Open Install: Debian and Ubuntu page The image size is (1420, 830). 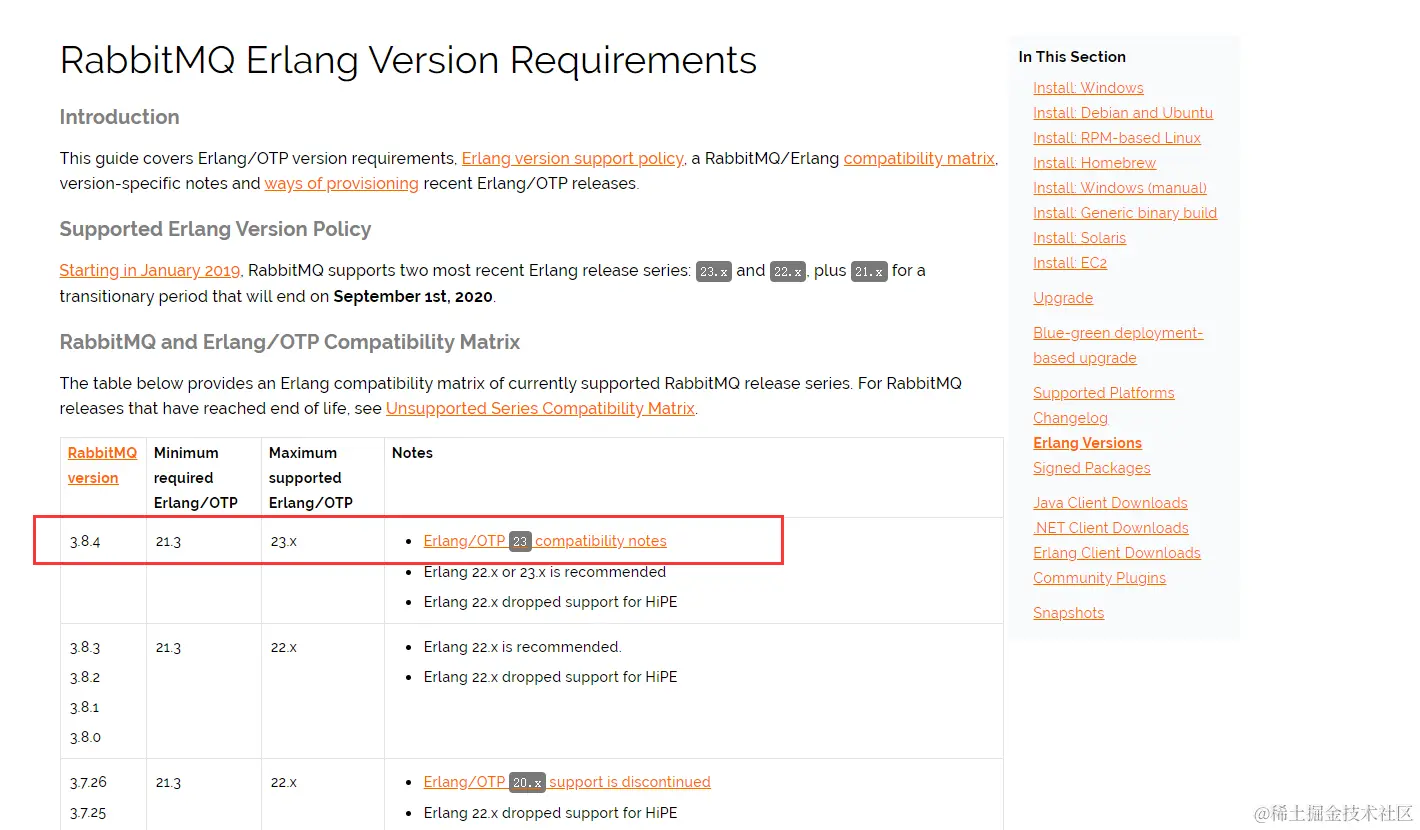click(x=1123, y=113)
